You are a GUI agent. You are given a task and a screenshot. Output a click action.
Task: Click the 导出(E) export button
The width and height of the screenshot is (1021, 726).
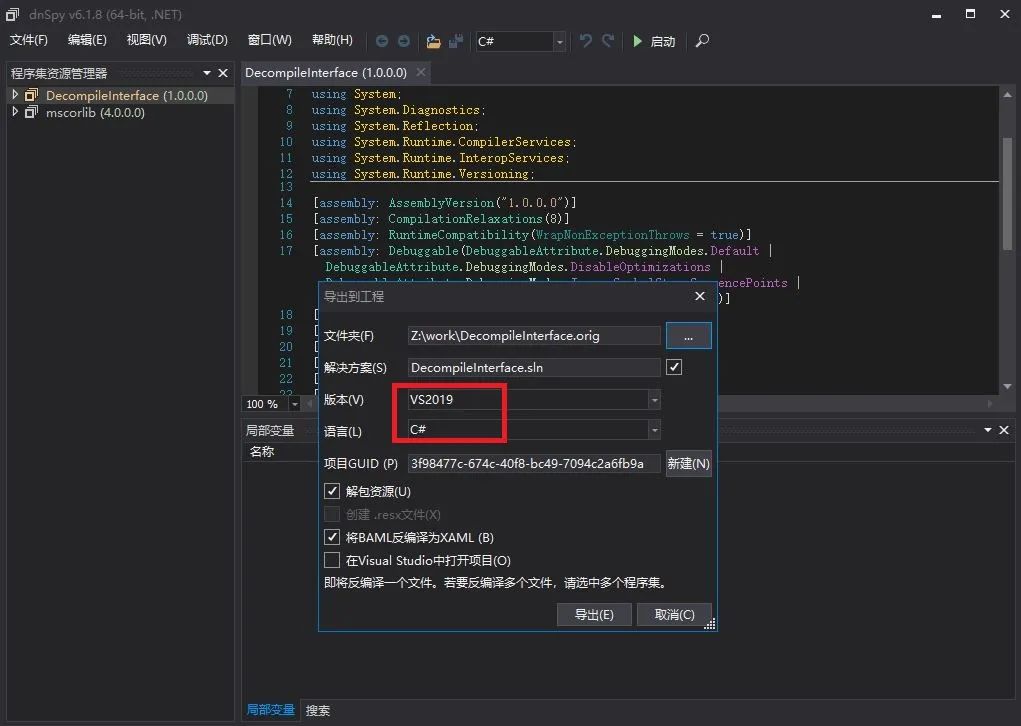pyautogui.click(x=594, y=614)
